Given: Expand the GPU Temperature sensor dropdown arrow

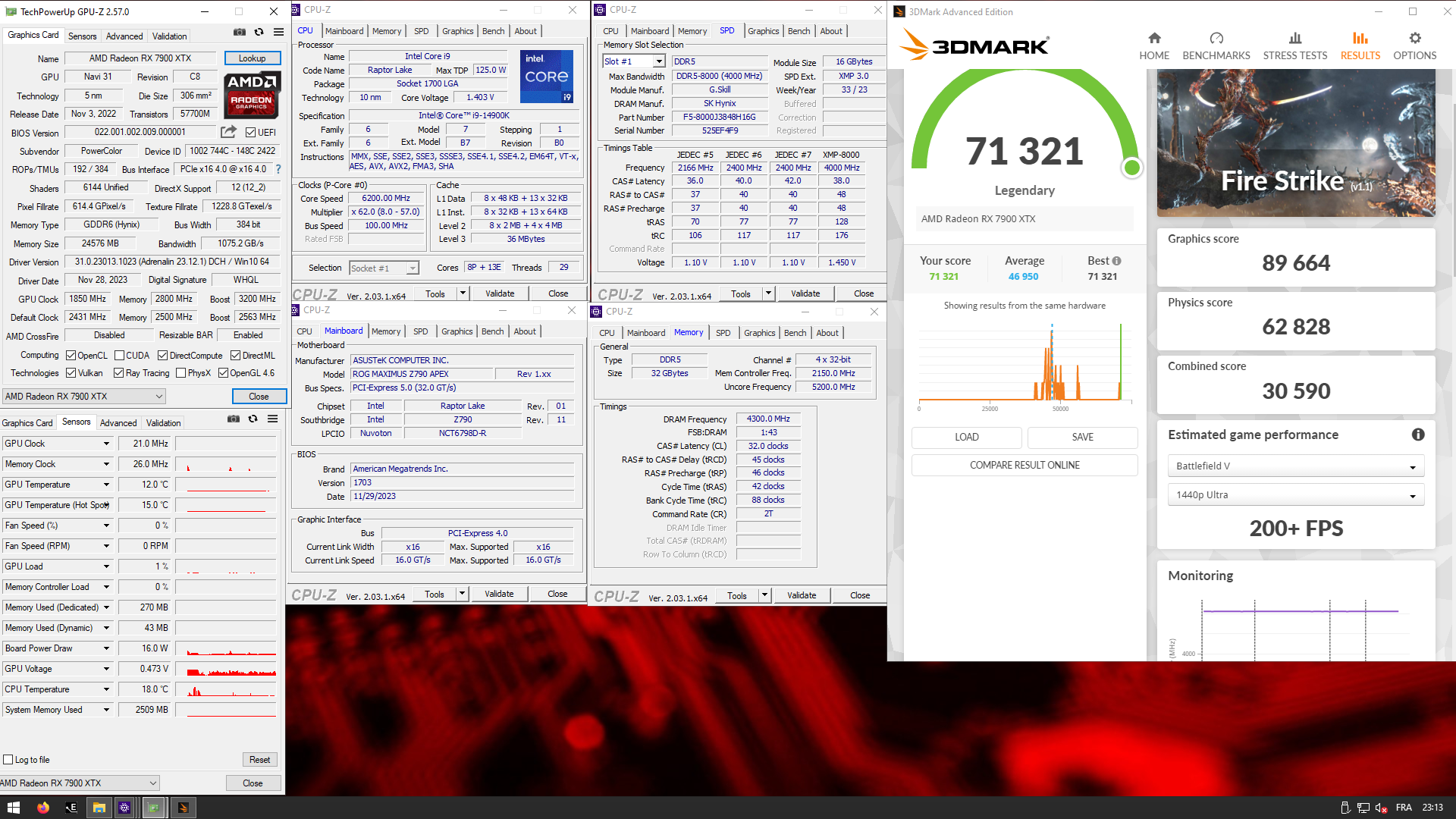Looking at the screenshot, I should coord(106,485).
